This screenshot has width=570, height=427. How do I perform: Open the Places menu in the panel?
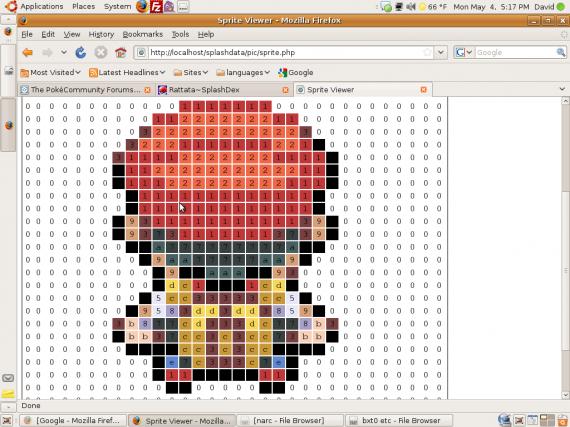tap(83, 7)
